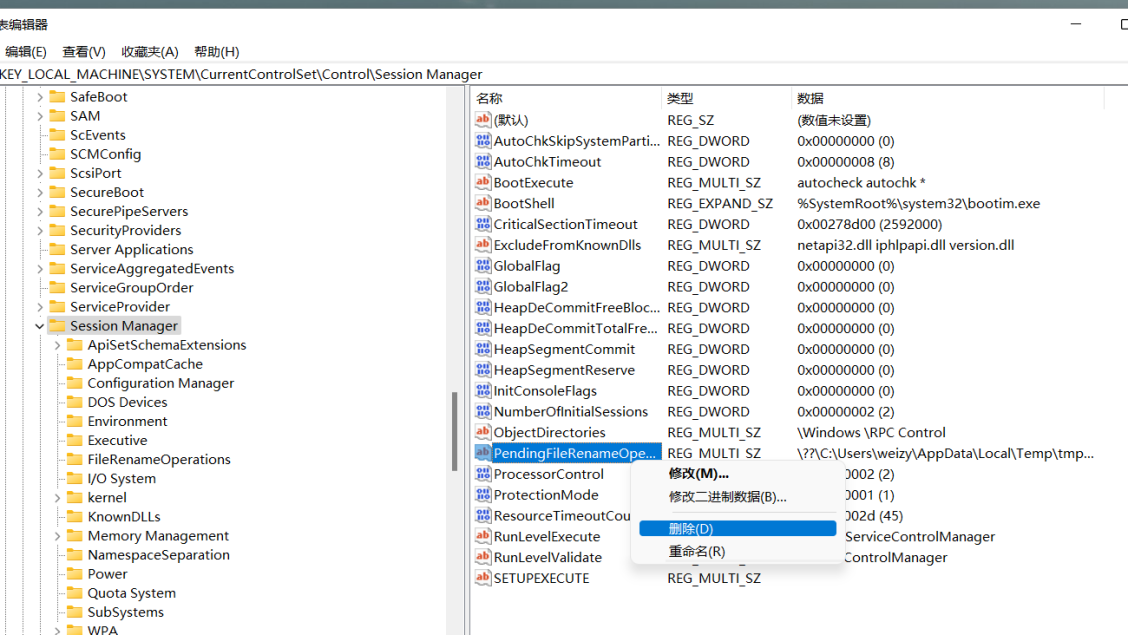The width and height of the screenshot is (1128, 635).
Task: Expand the kernel subkey
Action: click(59, 497)
